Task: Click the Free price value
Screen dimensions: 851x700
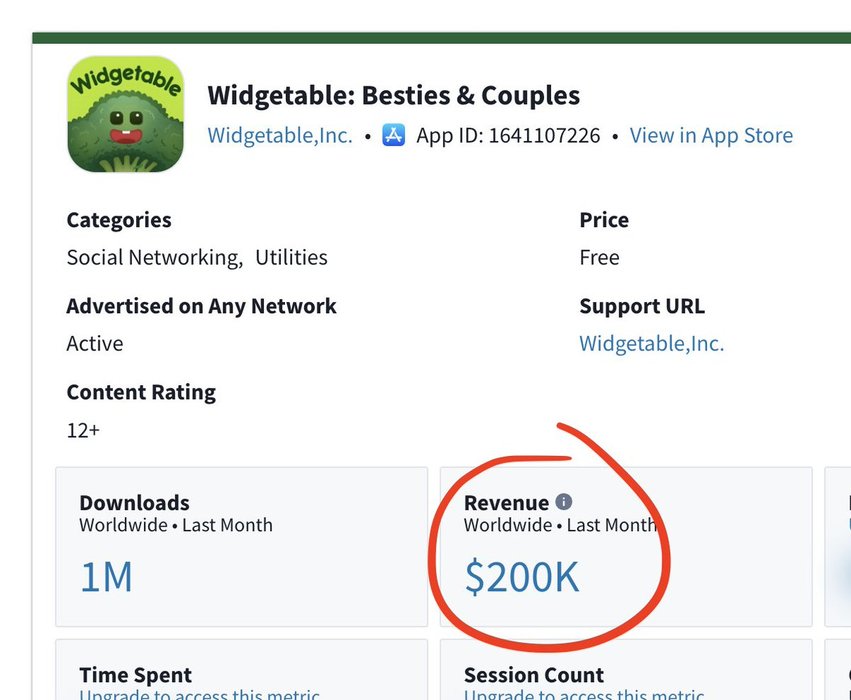Action: click(599, 258)
